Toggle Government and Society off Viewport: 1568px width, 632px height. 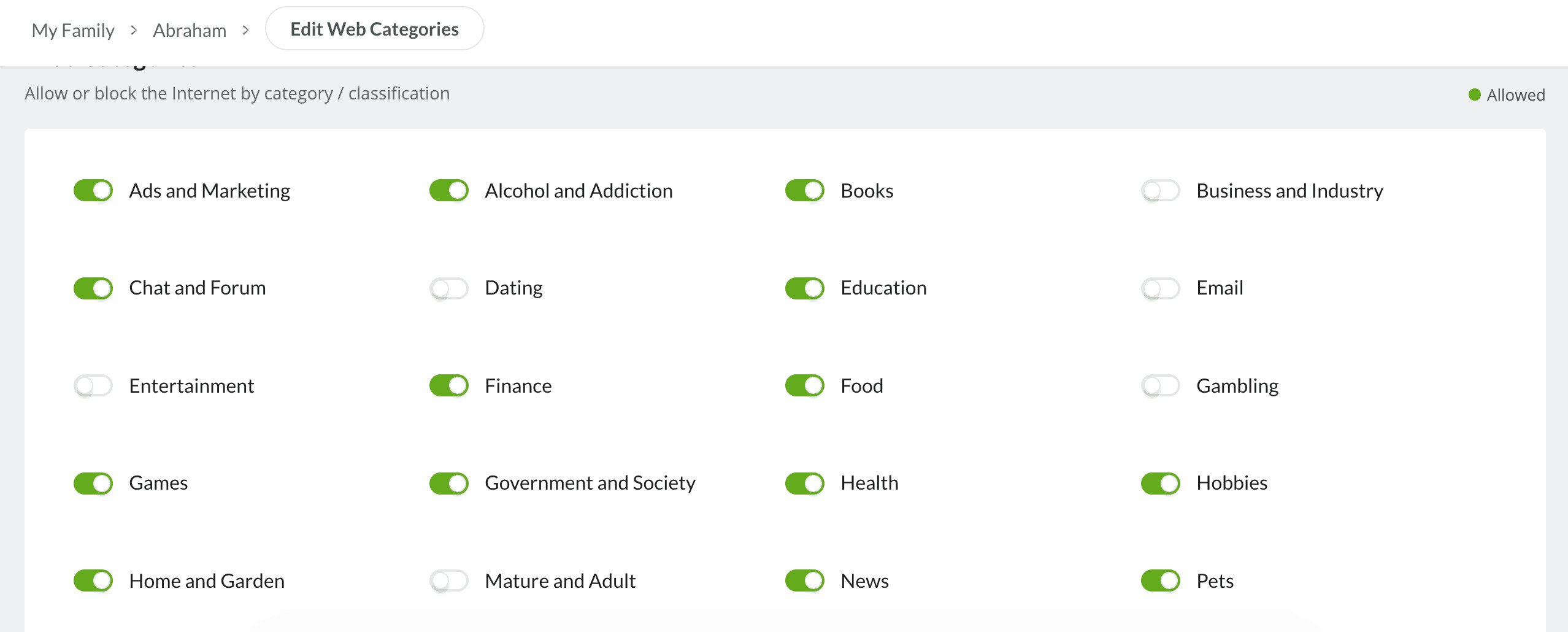449,483
